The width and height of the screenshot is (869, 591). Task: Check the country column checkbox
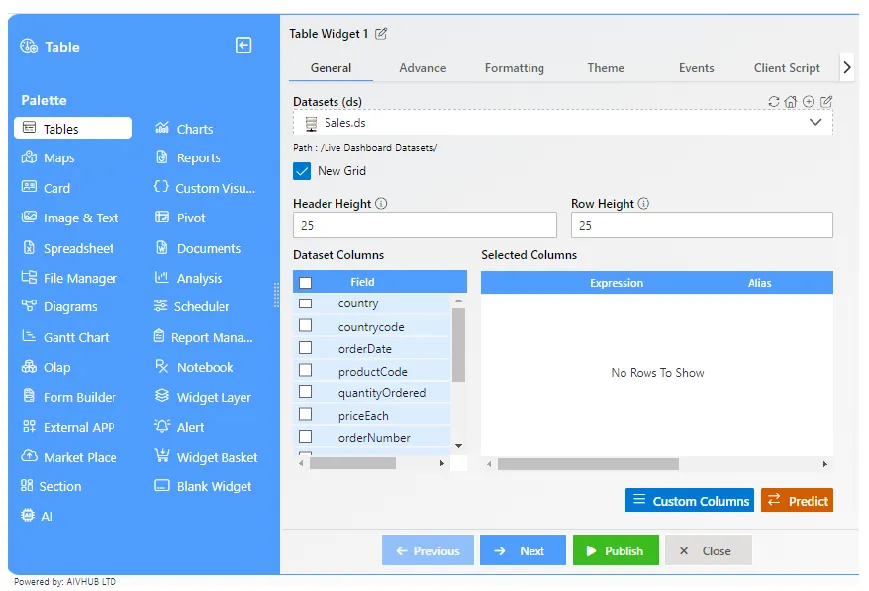click(305, 303)
